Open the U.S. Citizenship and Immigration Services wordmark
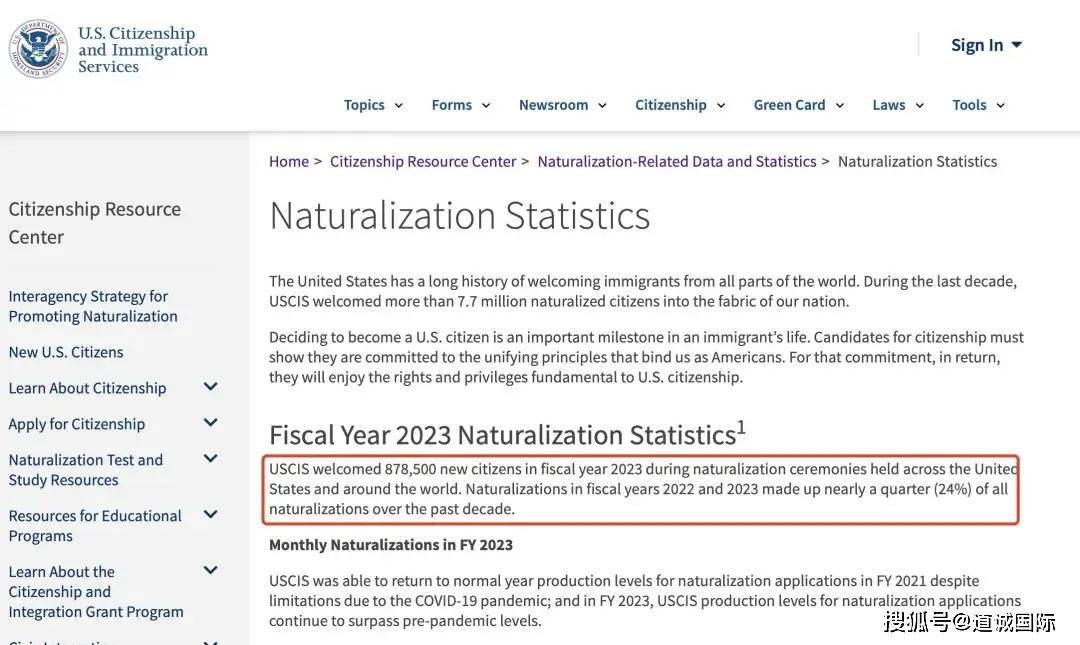Viewport: 1080px width, 645px height. click(x=143, y=50)
